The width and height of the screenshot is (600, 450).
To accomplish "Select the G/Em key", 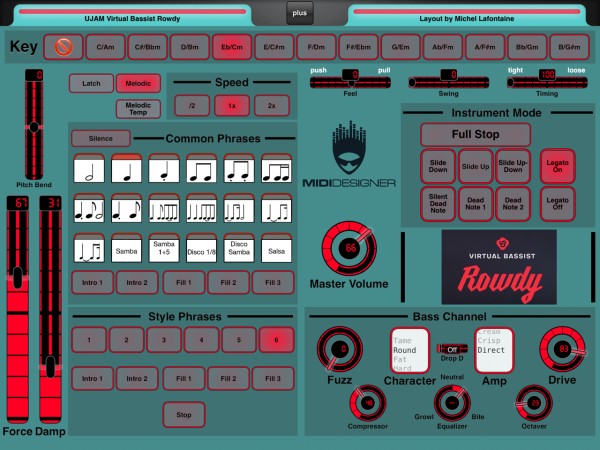I will pos(400,47).
